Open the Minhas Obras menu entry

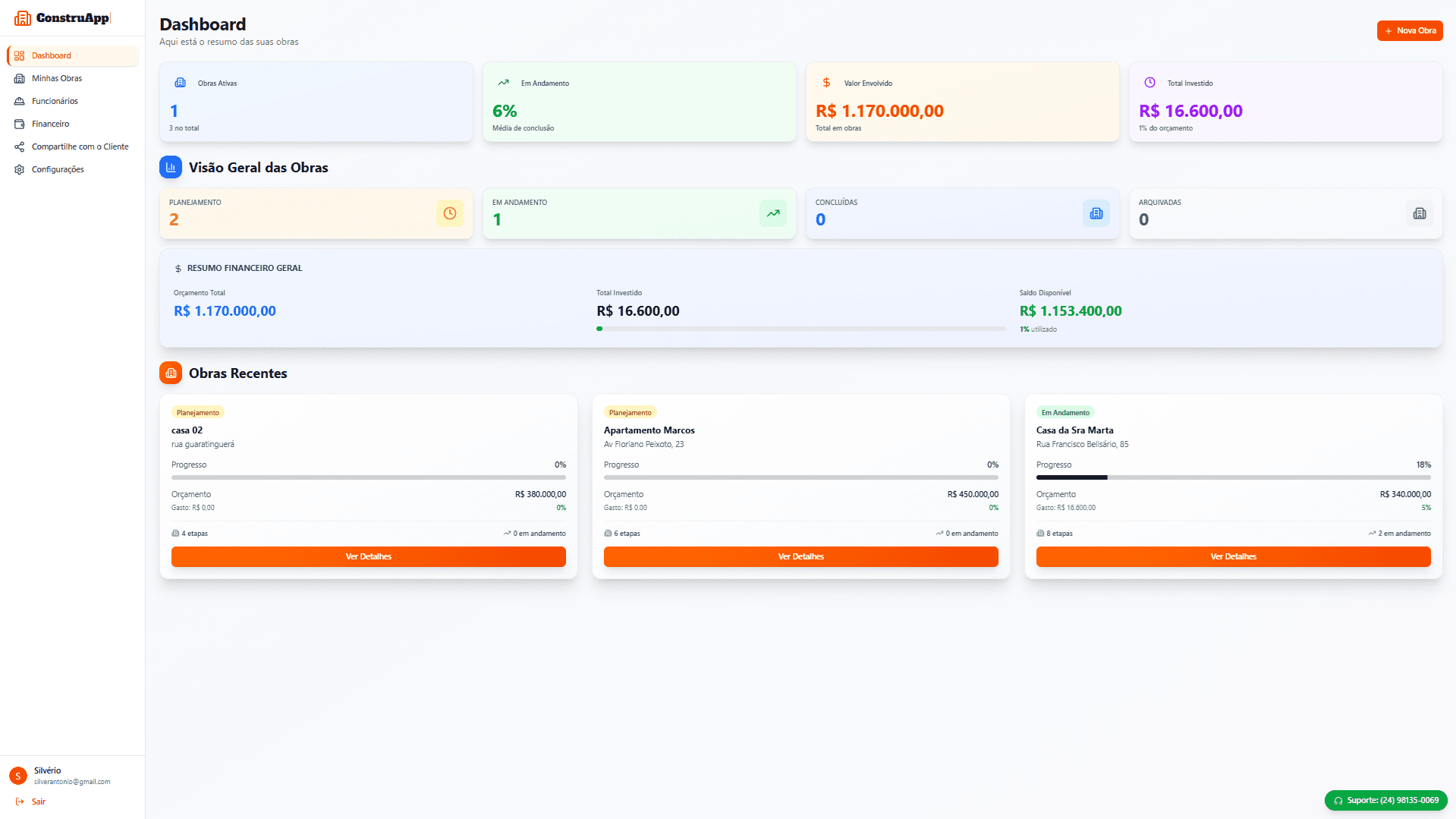click(x=56, y=78)
